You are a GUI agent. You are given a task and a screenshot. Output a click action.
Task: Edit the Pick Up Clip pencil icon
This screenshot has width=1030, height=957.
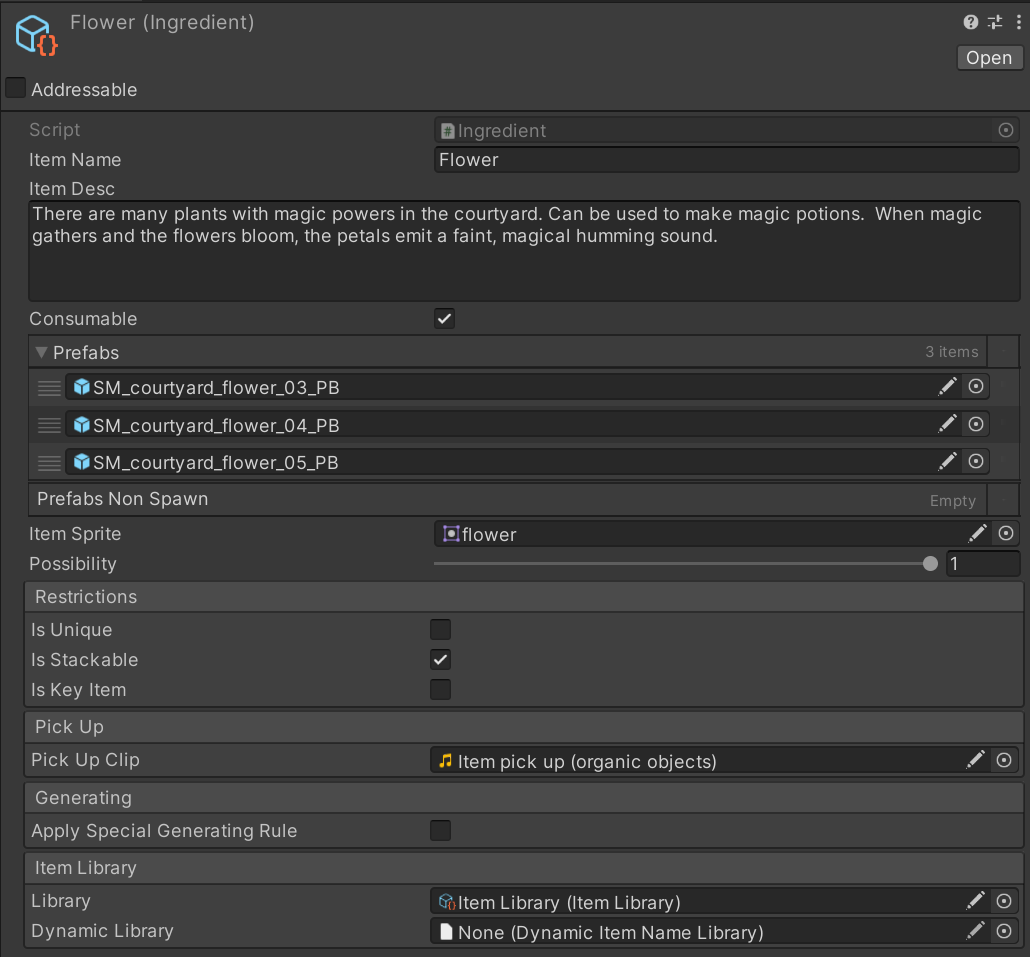coord(976,761)
